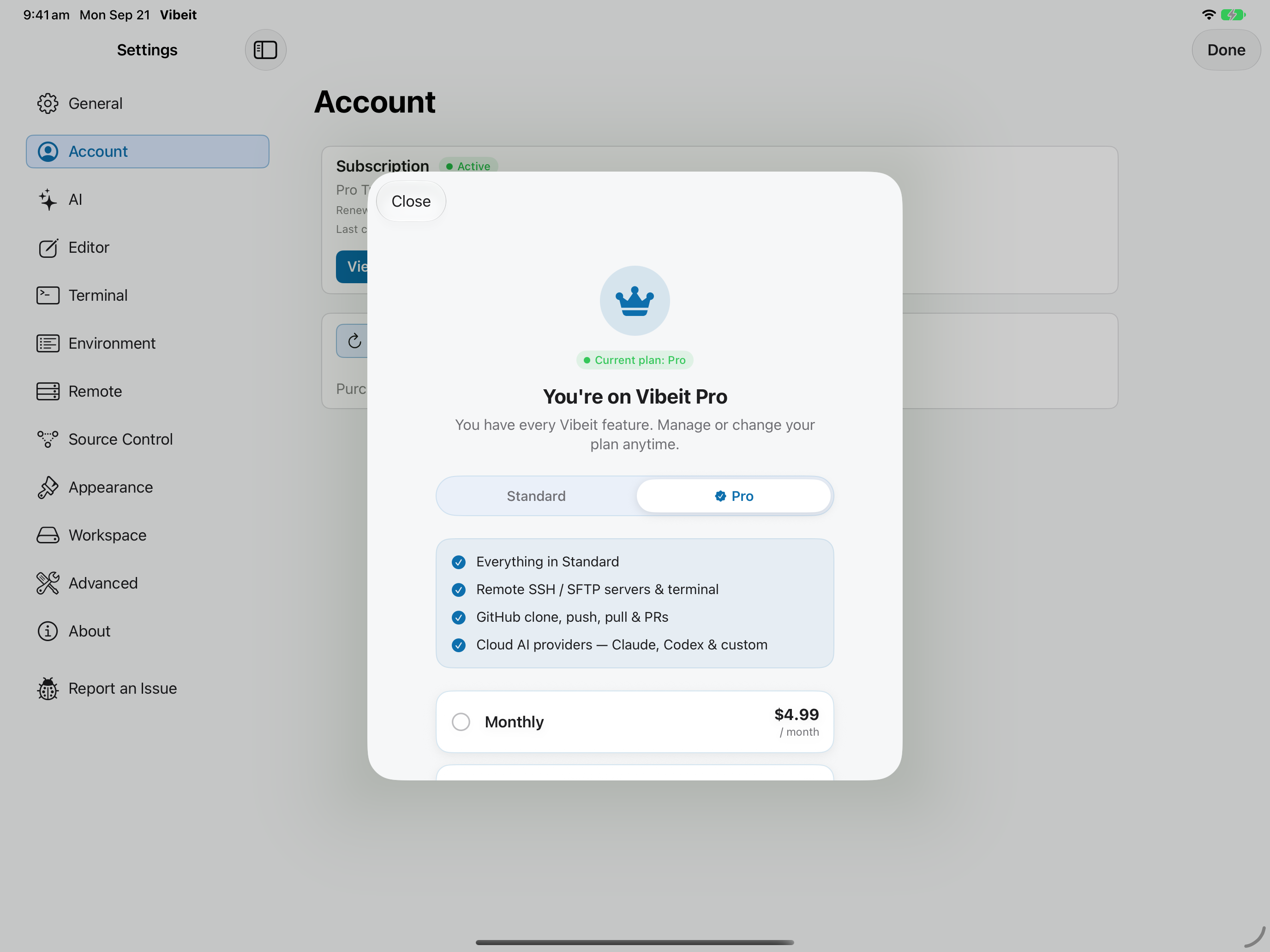This screenshot has width=1270, height=952.
Task: Click checkmark beside Everything in Standard
Action: tap(458, 562)
